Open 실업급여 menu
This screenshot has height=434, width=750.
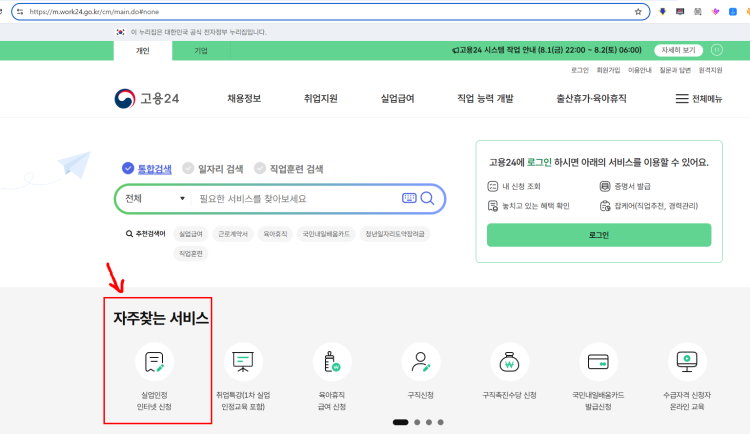[x=397, y=99]
